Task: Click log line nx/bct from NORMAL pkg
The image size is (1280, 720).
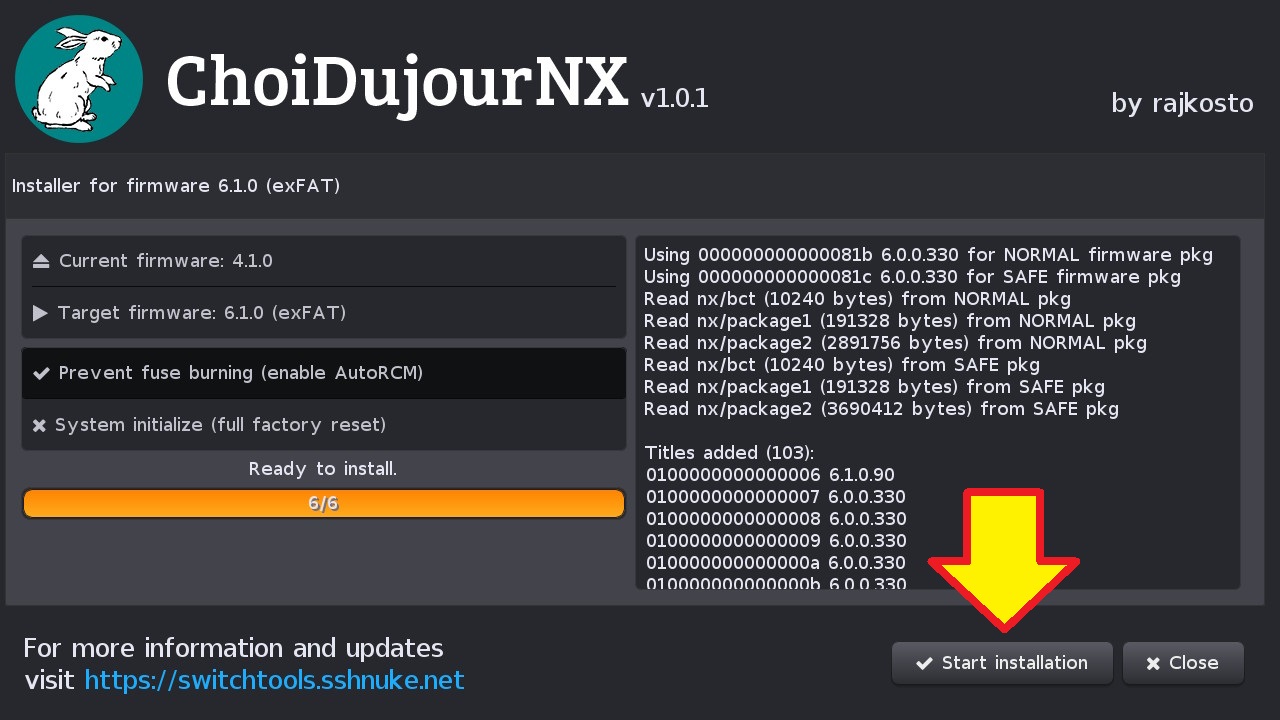Action: [x=857, y=299]
